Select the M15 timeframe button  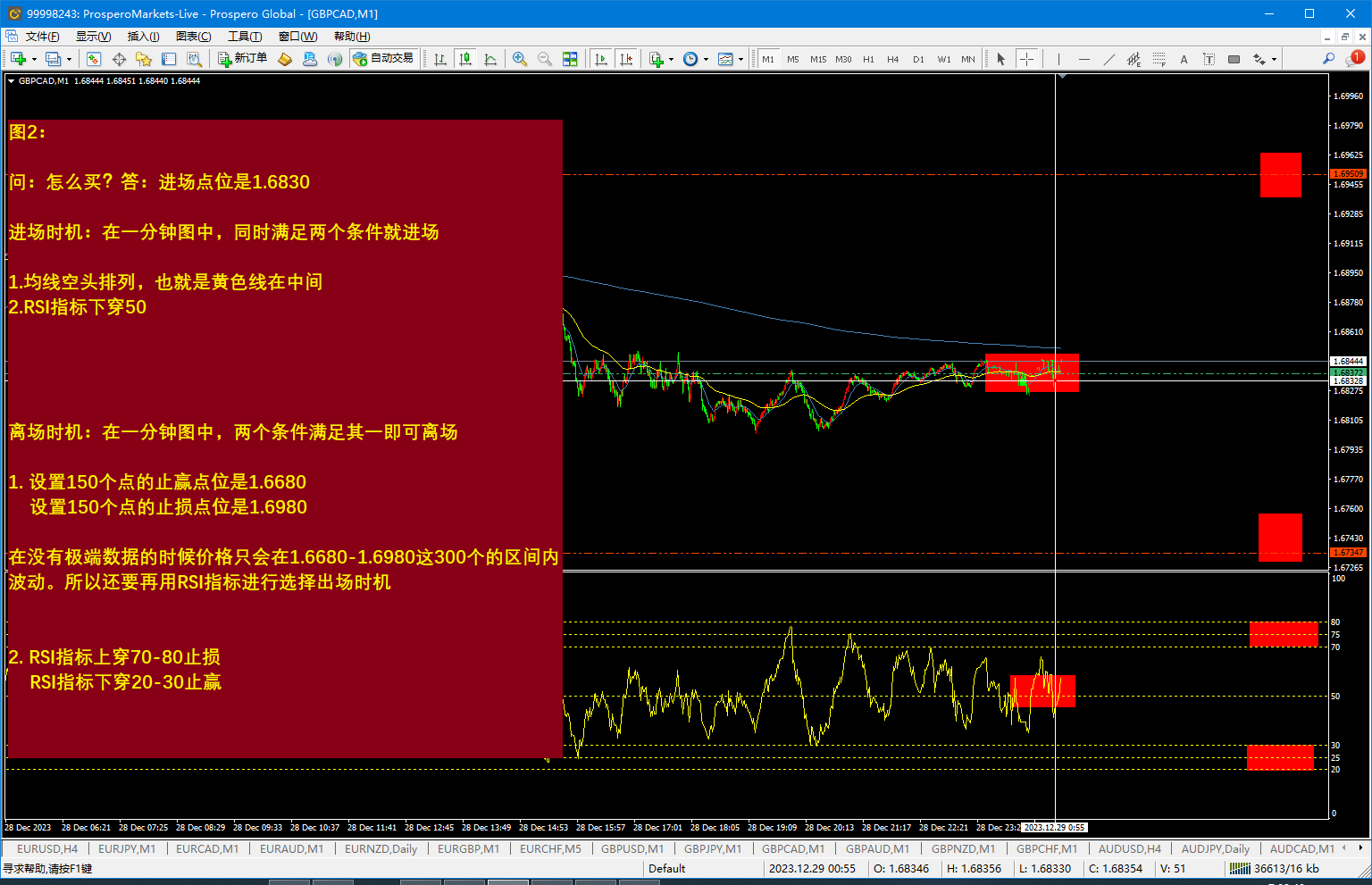pos(818,59)
